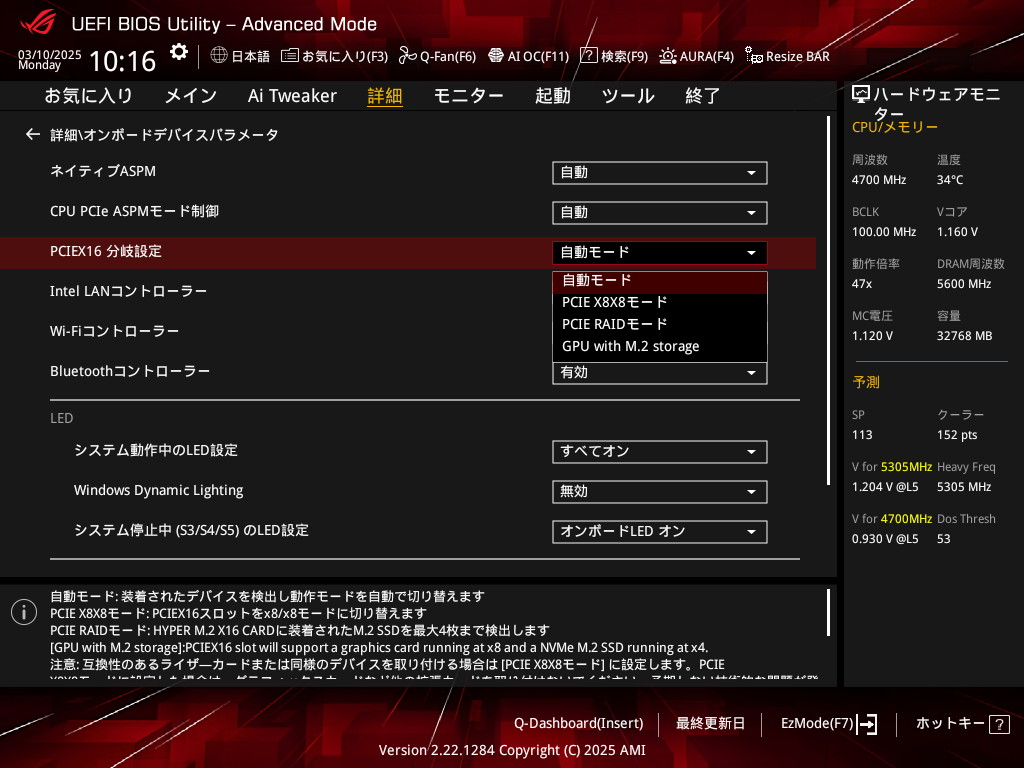
Task: Select PCIE RAIDモード option
Action: pos(660,325)
